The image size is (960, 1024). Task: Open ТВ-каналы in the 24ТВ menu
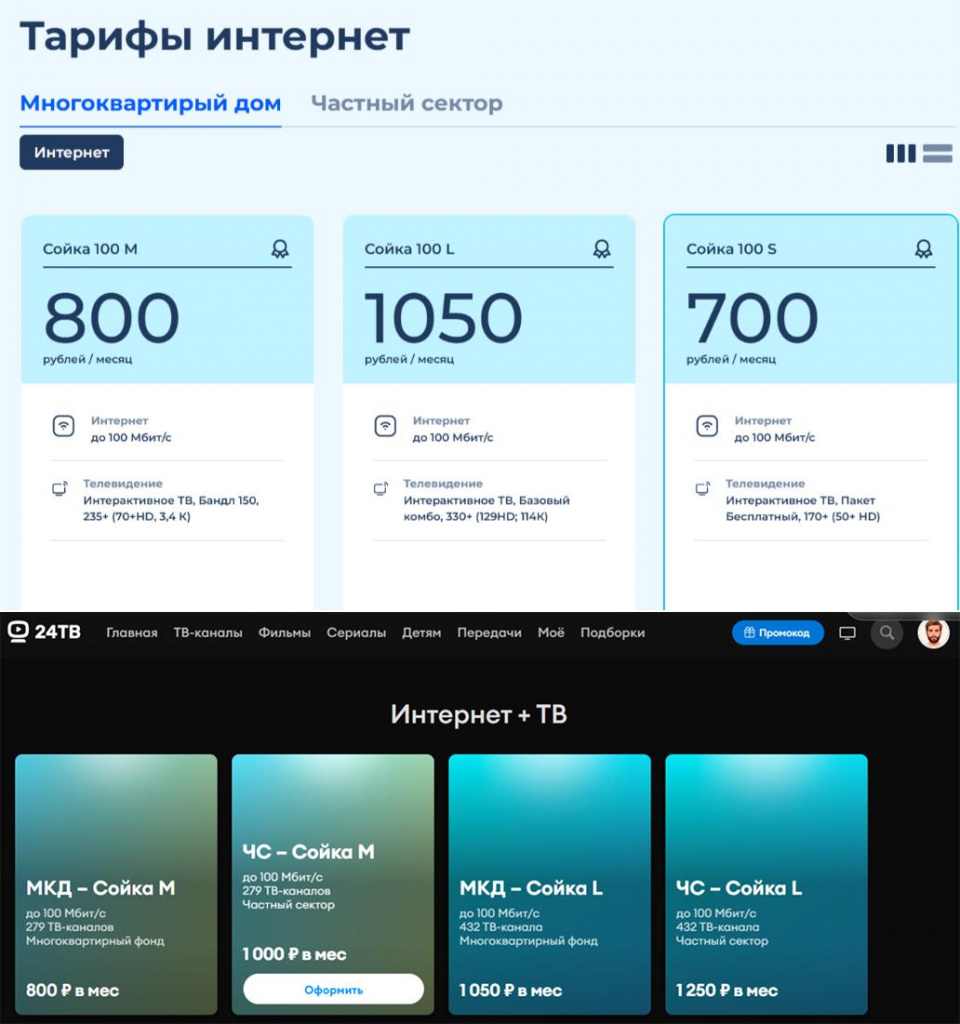[208, 633]
